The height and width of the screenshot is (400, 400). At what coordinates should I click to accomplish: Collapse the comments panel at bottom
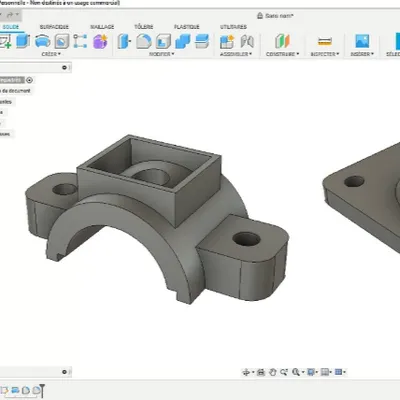(x=64, y=372)
